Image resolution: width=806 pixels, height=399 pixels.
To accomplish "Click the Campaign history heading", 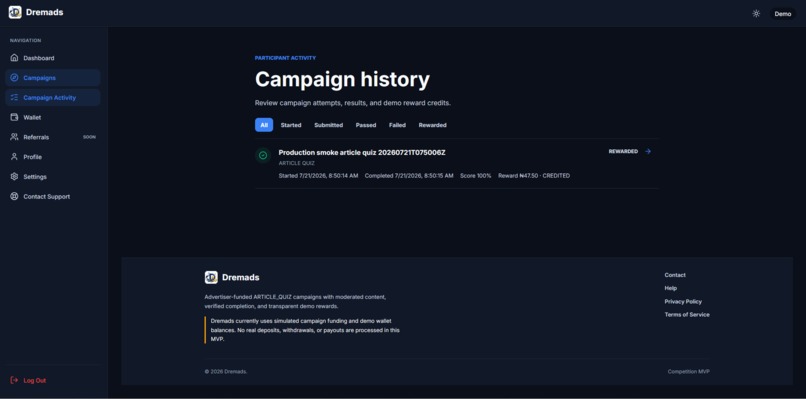I will pyautogui.click(x=342, y=80).
